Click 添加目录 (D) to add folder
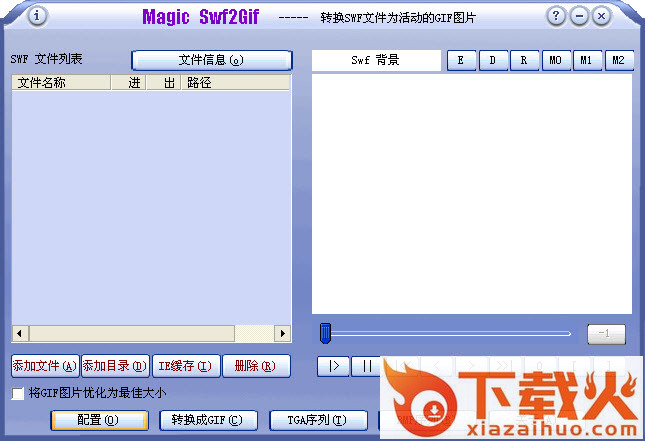The height and width of the screenshot is (441, 645). (x=116, y=366)
